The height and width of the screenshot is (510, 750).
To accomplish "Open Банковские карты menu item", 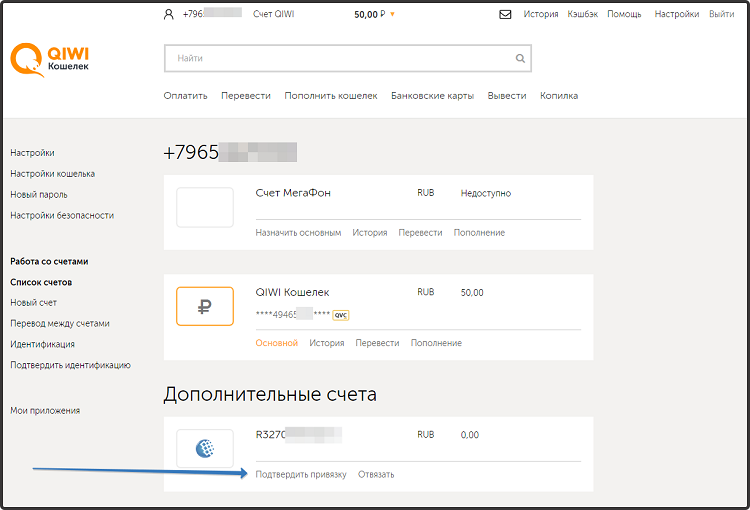I will 432,96.
